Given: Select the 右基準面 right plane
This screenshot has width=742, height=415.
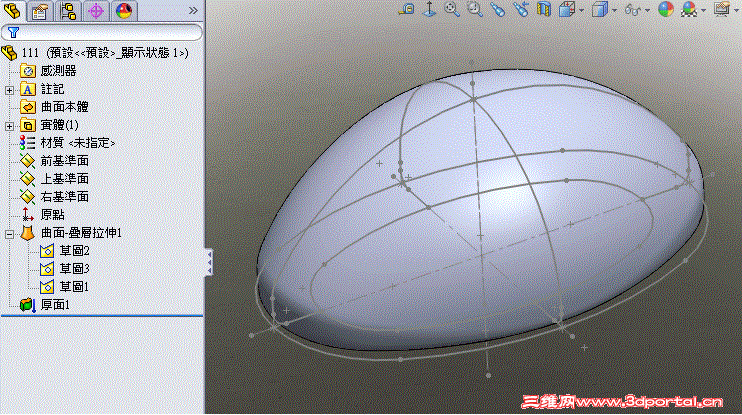Looking at the screenshot, I should tap(54, 197).
